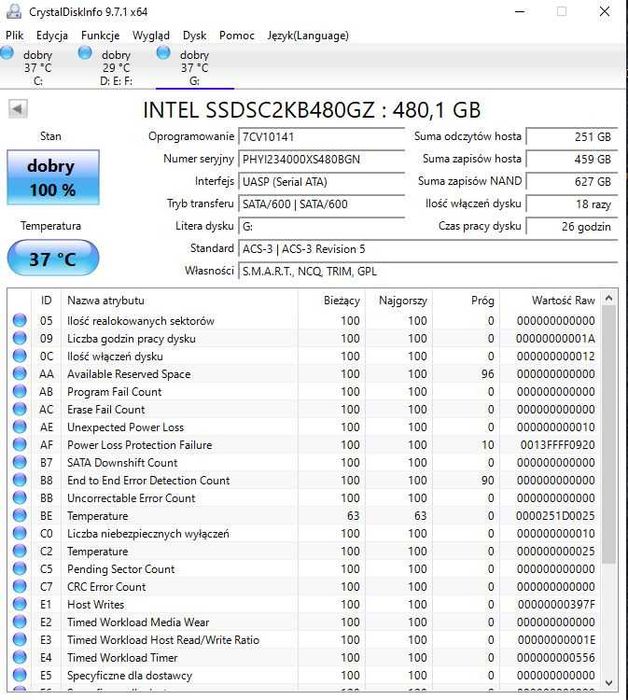Click the dobry 100 % health status button
This screenshot has height=700, width=628.
coord(53,178)
